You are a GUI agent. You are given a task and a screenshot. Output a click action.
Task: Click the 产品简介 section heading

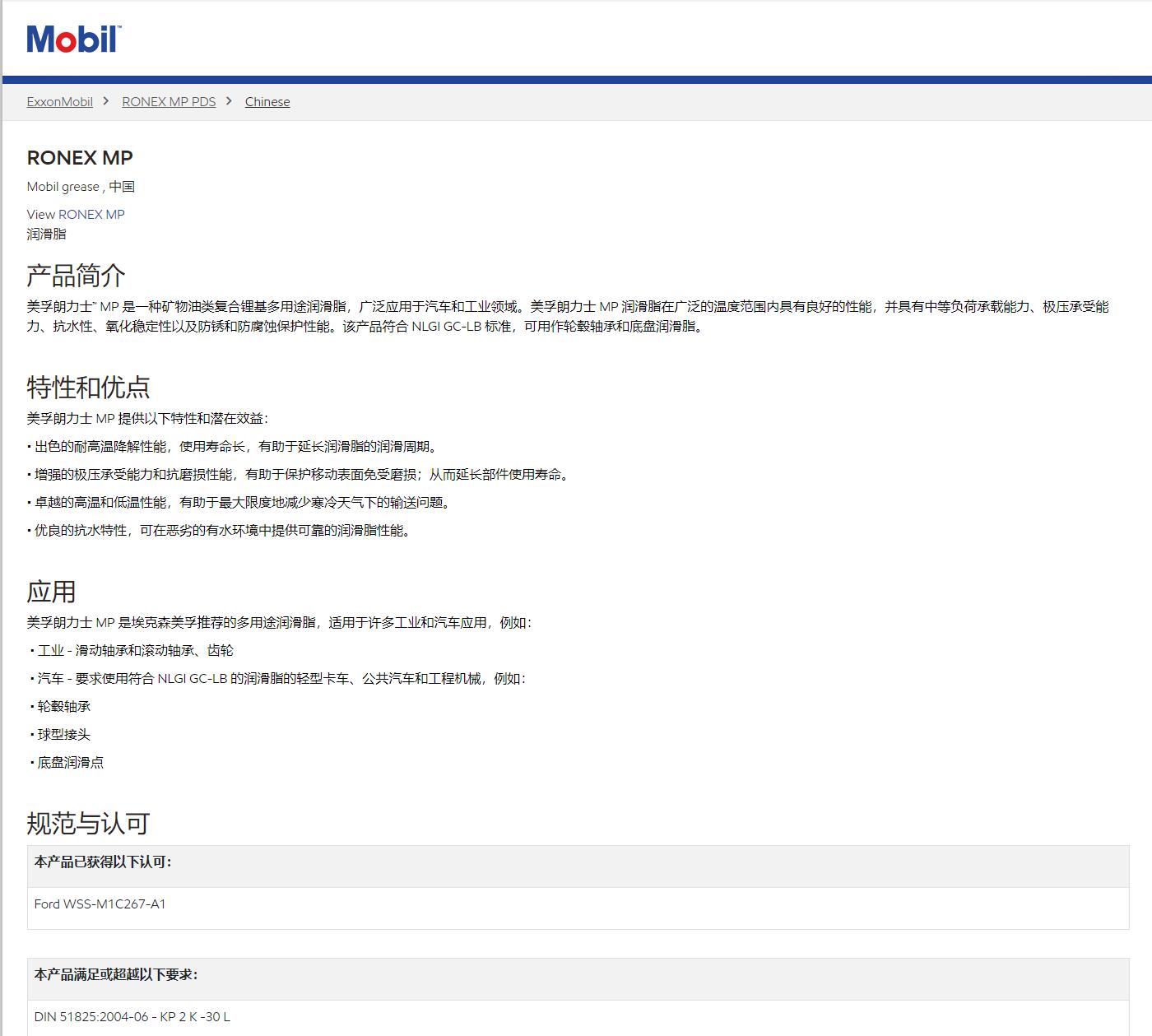click(x=76, y=276)
